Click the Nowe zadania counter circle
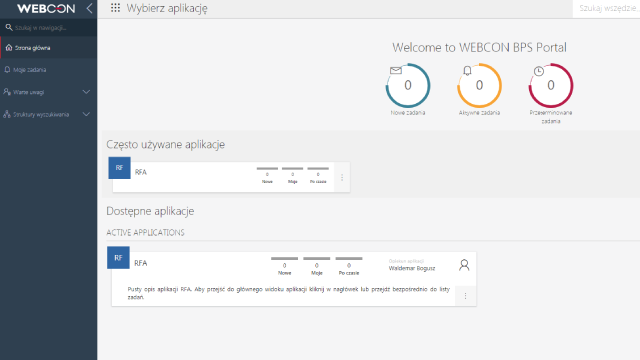Viewport: 640px width, 360px height. 408,85
